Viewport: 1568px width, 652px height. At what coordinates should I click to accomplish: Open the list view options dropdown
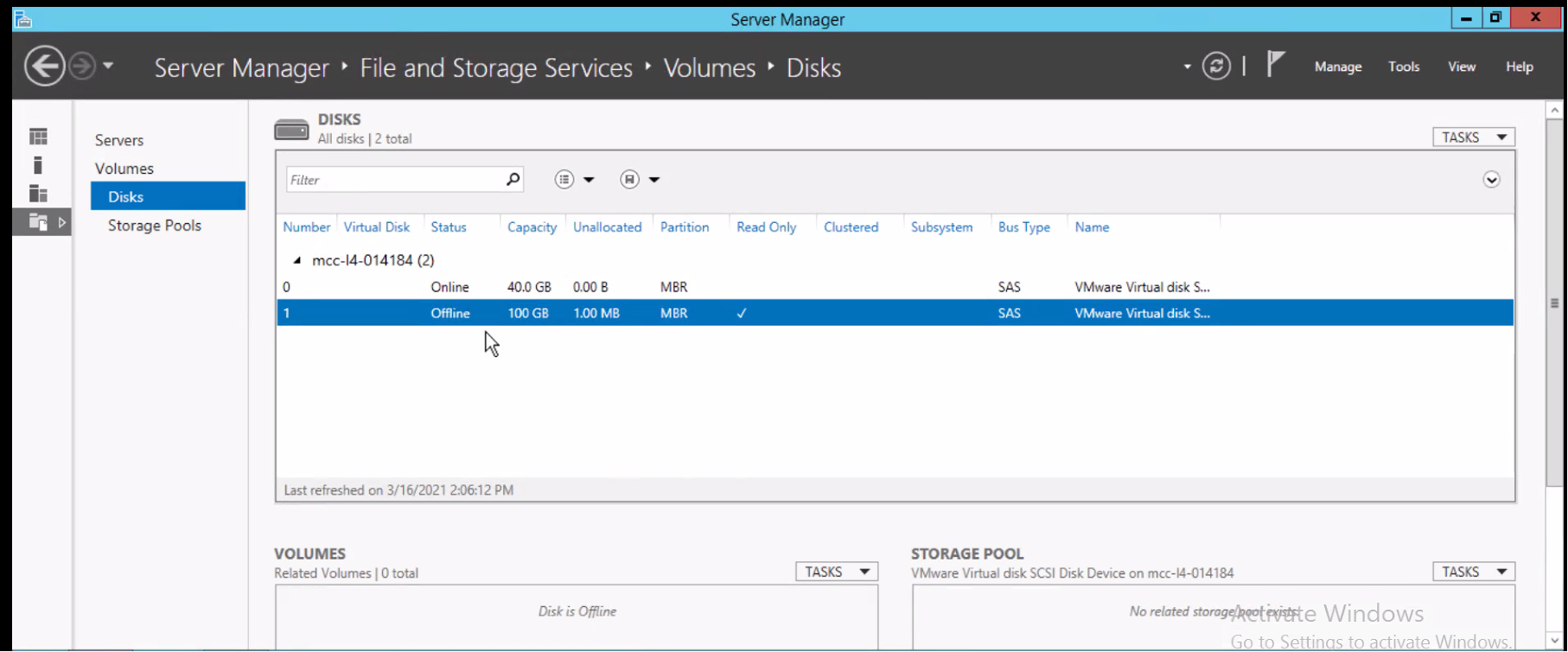coord(575,180)
